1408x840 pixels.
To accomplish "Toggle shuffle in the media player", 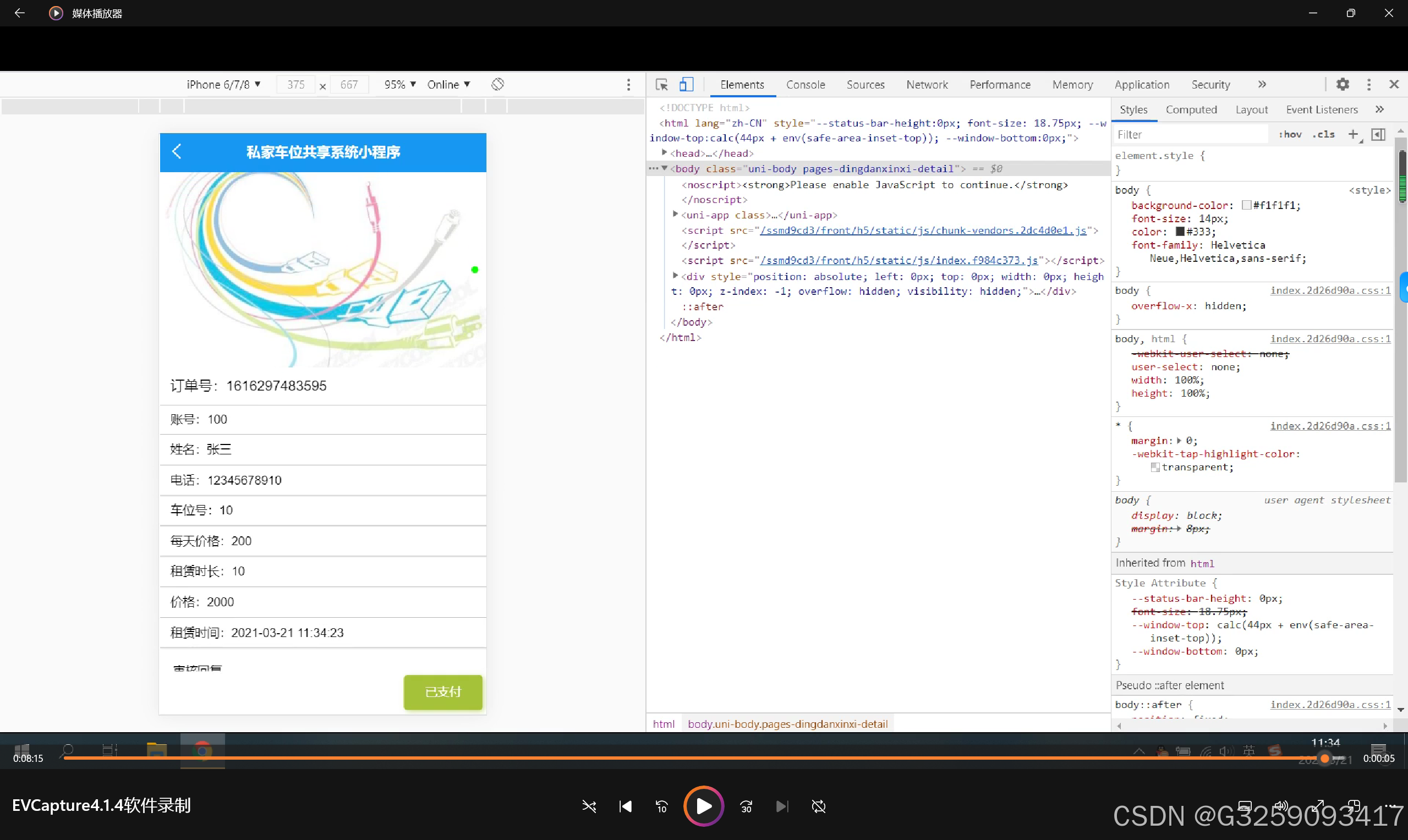I will tap(589, 806).
